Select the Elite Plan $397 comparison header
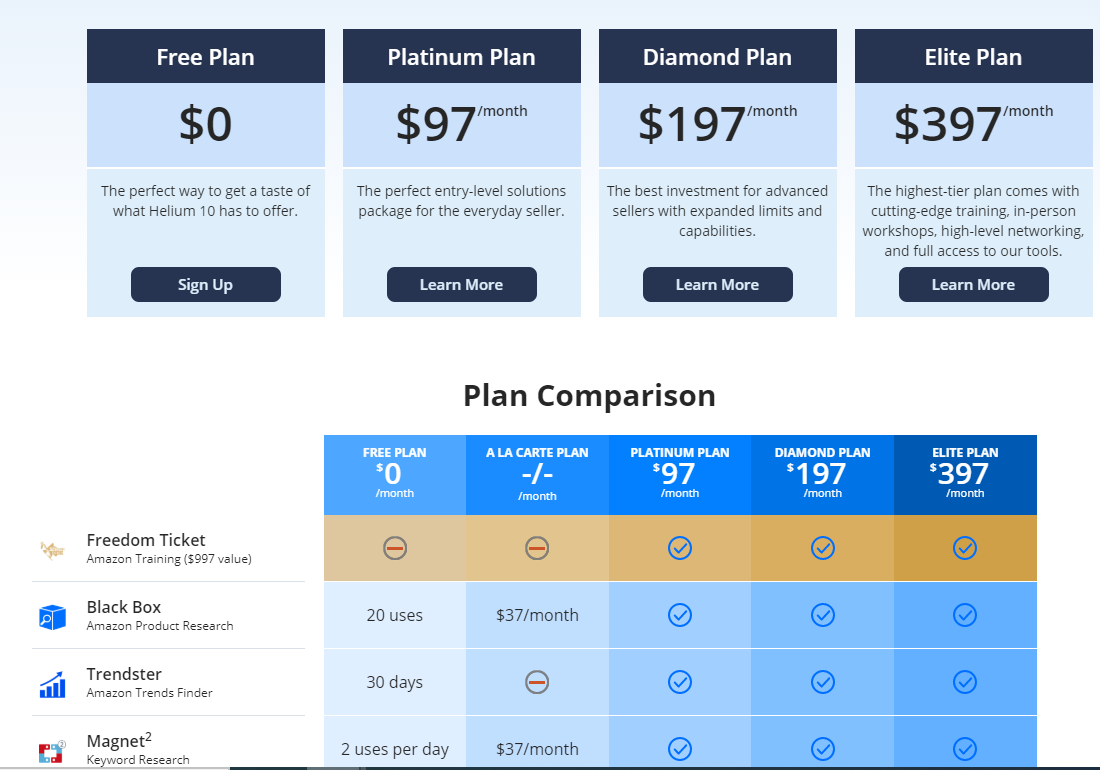The width and height of the screenshot is (1100, 770). pos(965,475)
